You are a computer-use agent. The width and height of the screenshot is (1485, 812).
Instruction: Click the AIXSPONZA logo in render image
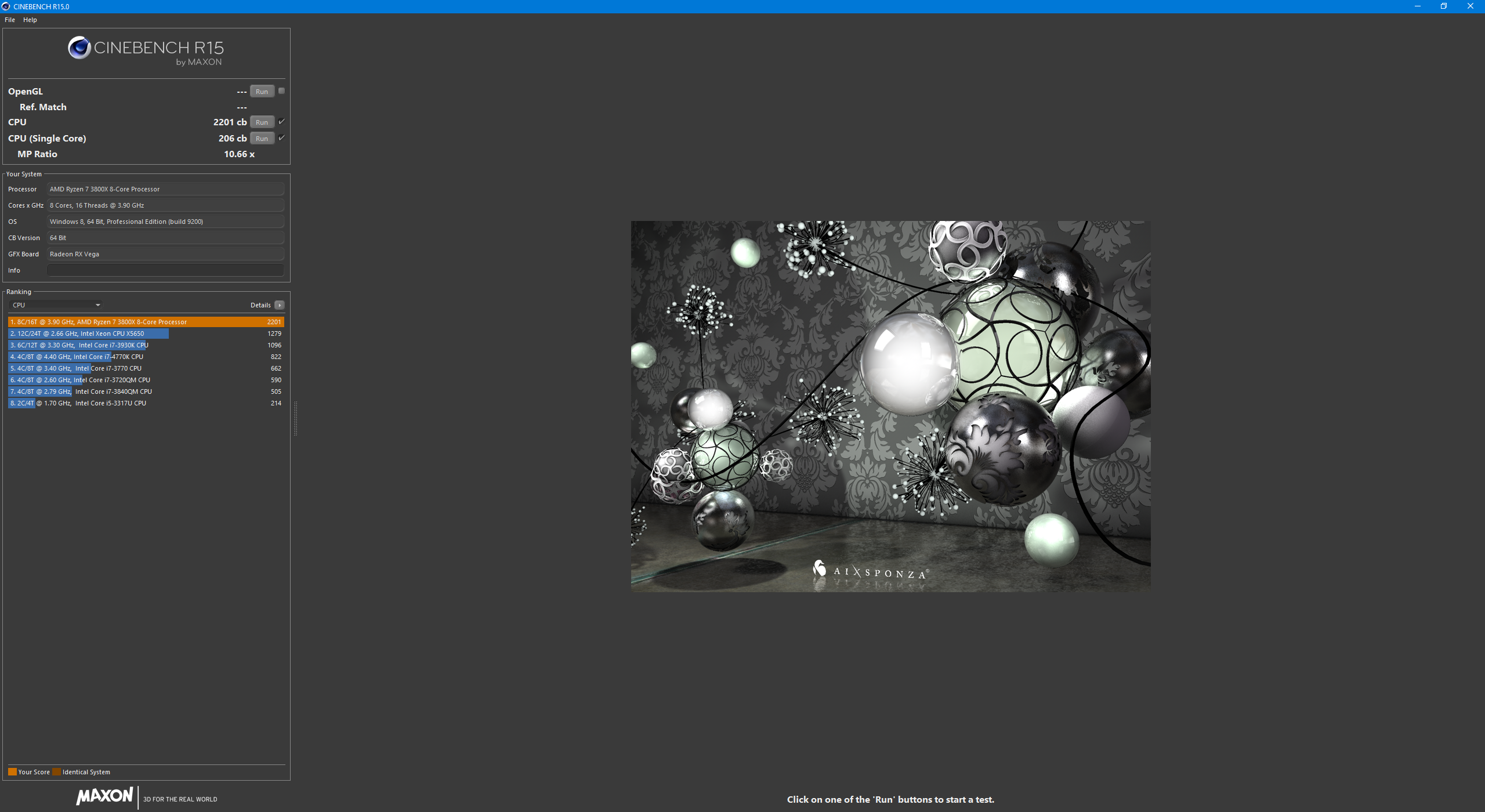point(870,571)
